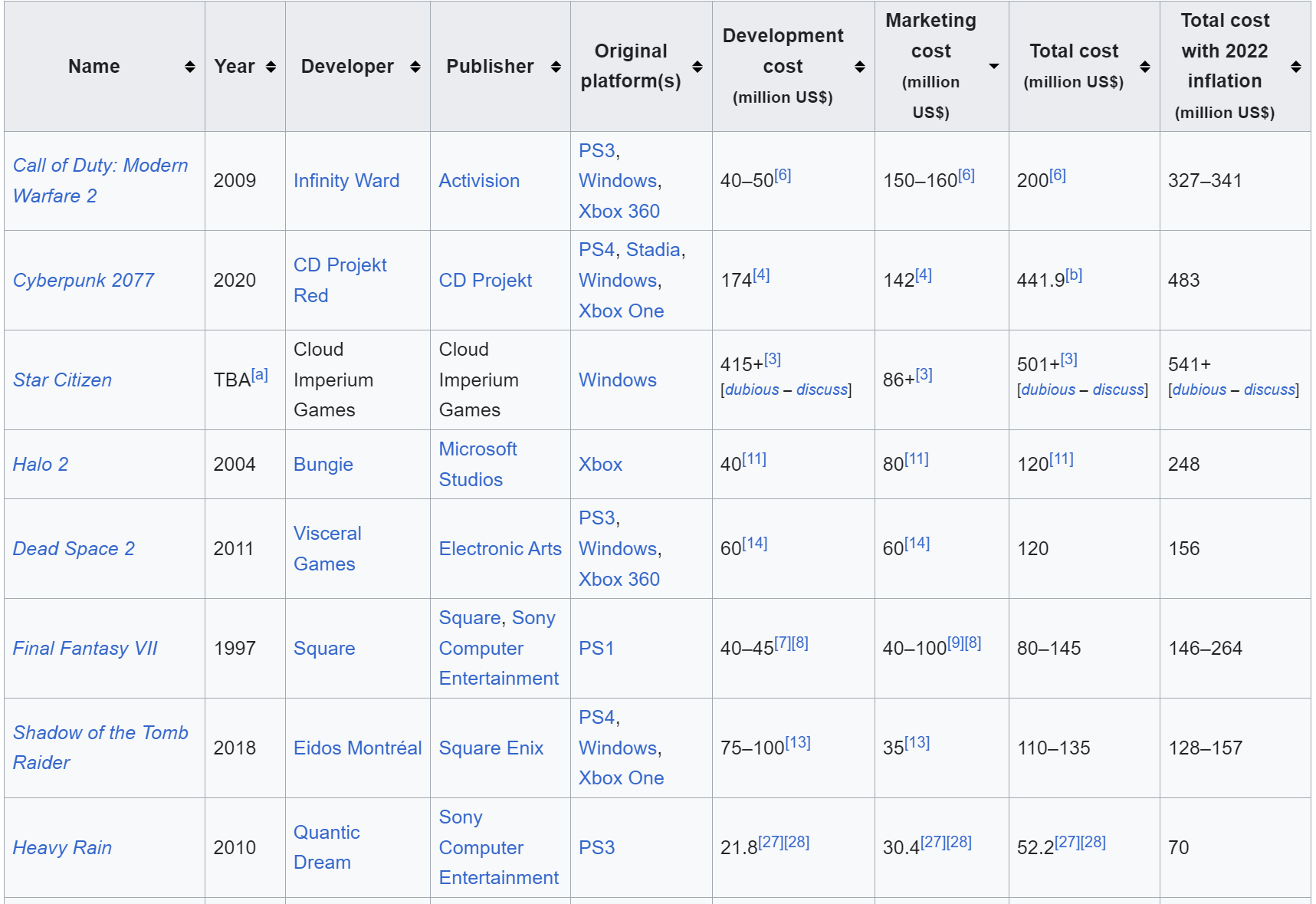Viewport: 1316px width, 904px height.
Task: Sort by Publisher column arrows
Action: coord(556,67)
